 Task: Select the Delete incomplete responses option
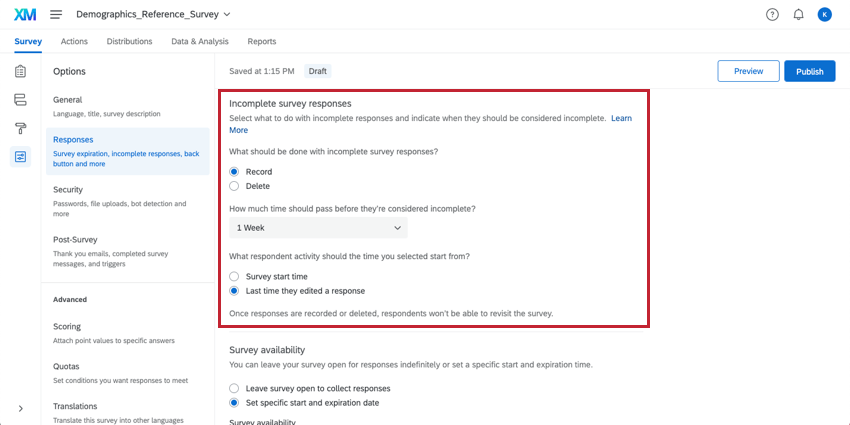click(x=234, y=186)
